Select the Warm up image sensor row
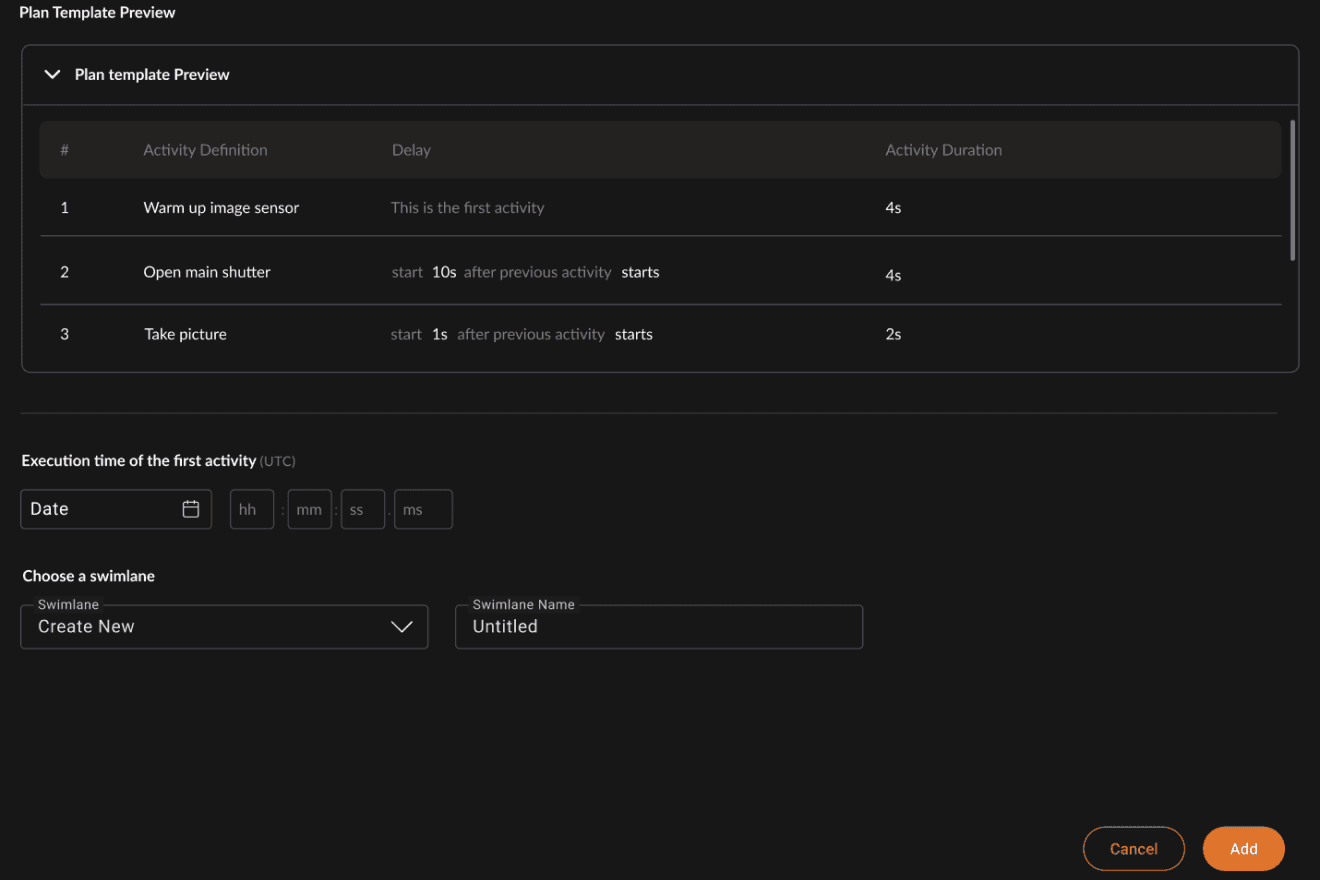This screenshot has width=1320, height=880. tap(660, 208)
